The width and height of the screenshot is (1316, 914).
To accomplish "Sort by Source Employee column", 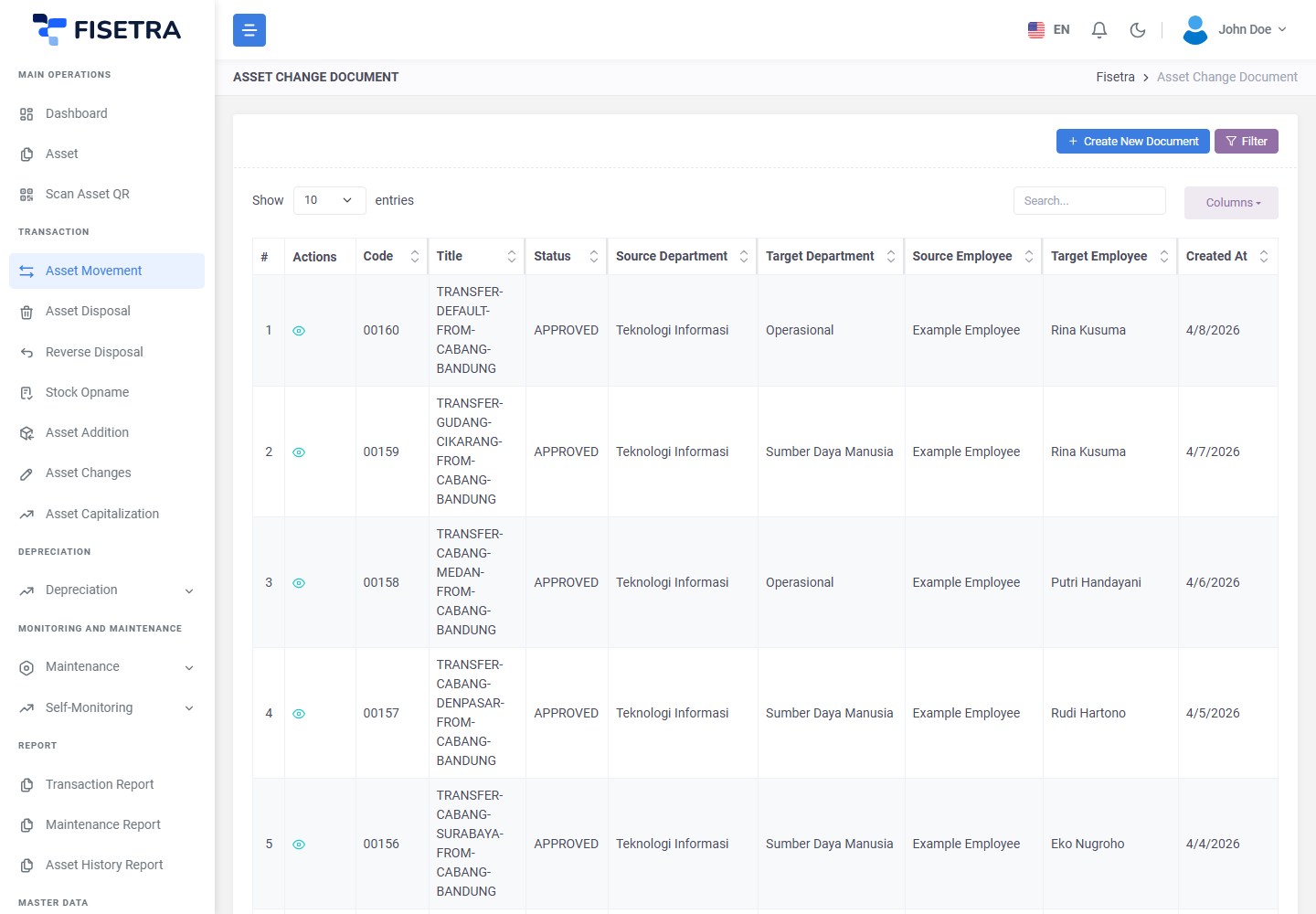I will click(x=973, y=257).
